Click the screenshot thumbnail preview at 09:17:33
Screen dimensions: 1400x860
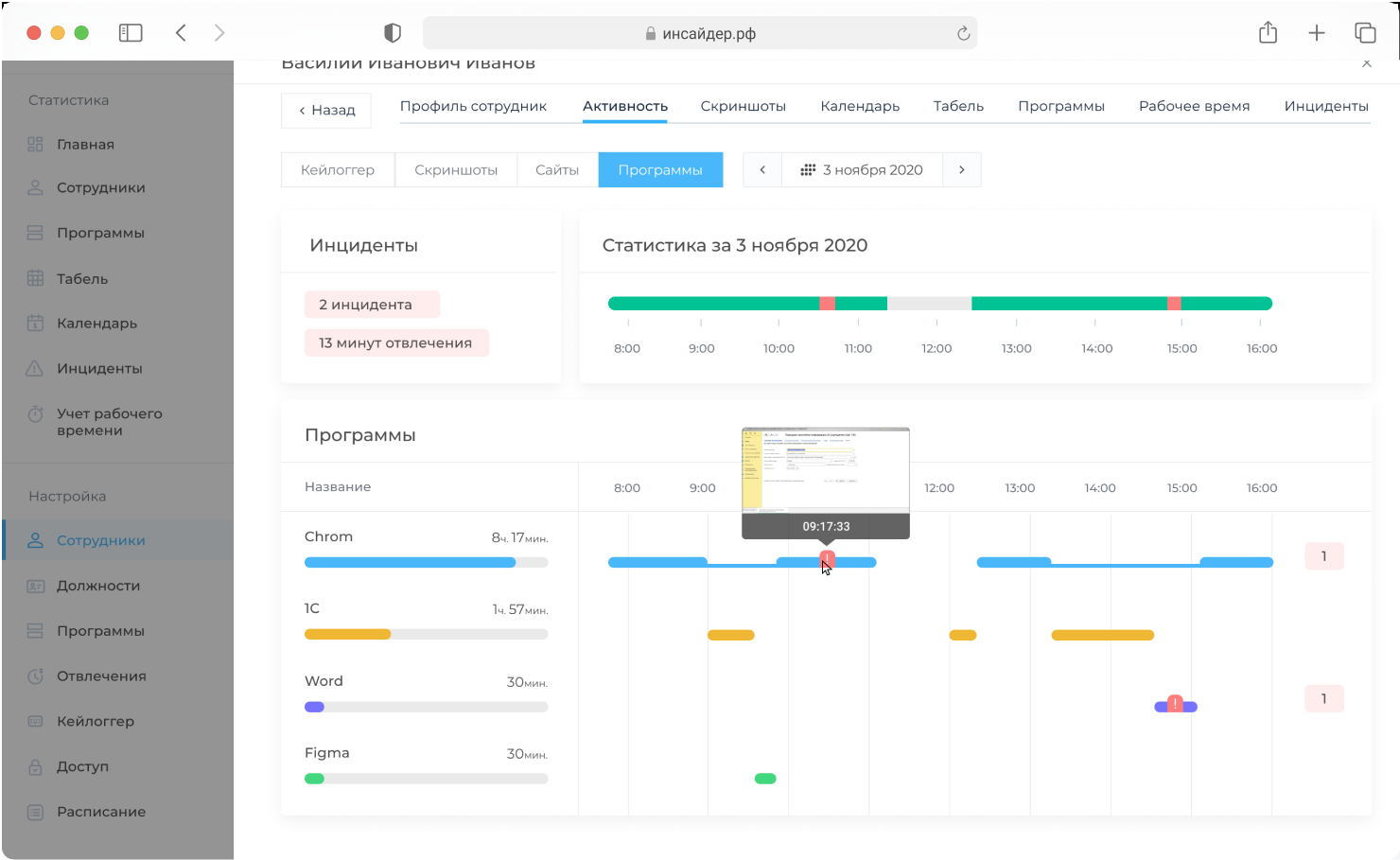[x=825, y=470]
